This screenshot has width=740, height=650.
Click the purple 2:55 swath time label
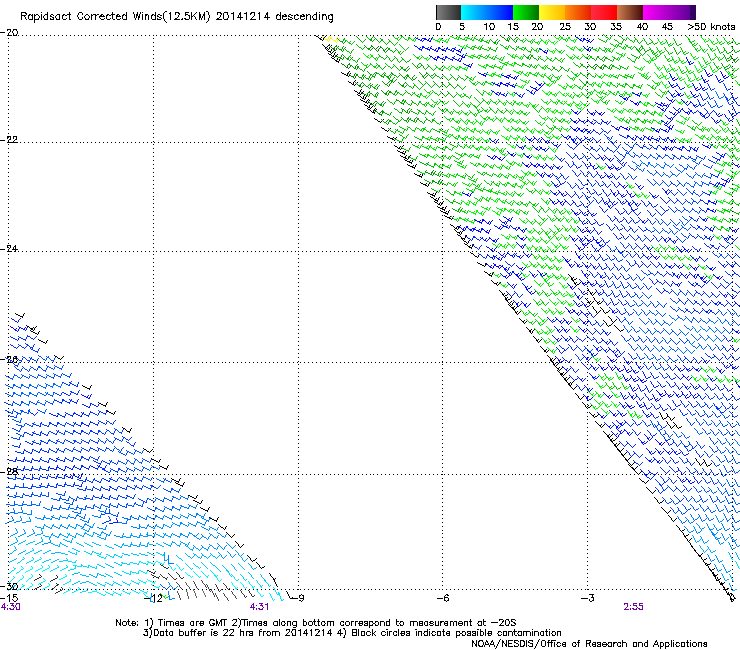click(633, 607)
